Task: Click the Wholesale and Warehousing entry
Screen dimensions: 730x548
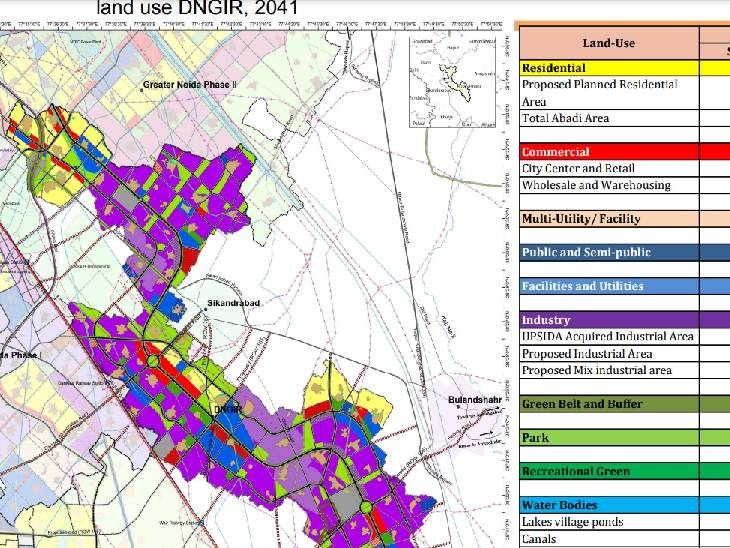Action: [x=596, y=186]
